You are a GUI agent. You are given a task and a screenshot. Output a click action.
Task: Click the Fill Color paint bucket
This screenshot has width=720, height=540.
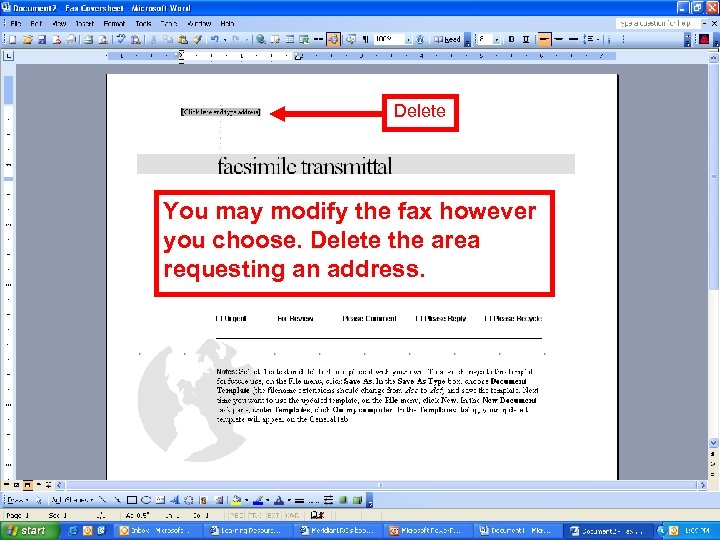coord(236,500)
